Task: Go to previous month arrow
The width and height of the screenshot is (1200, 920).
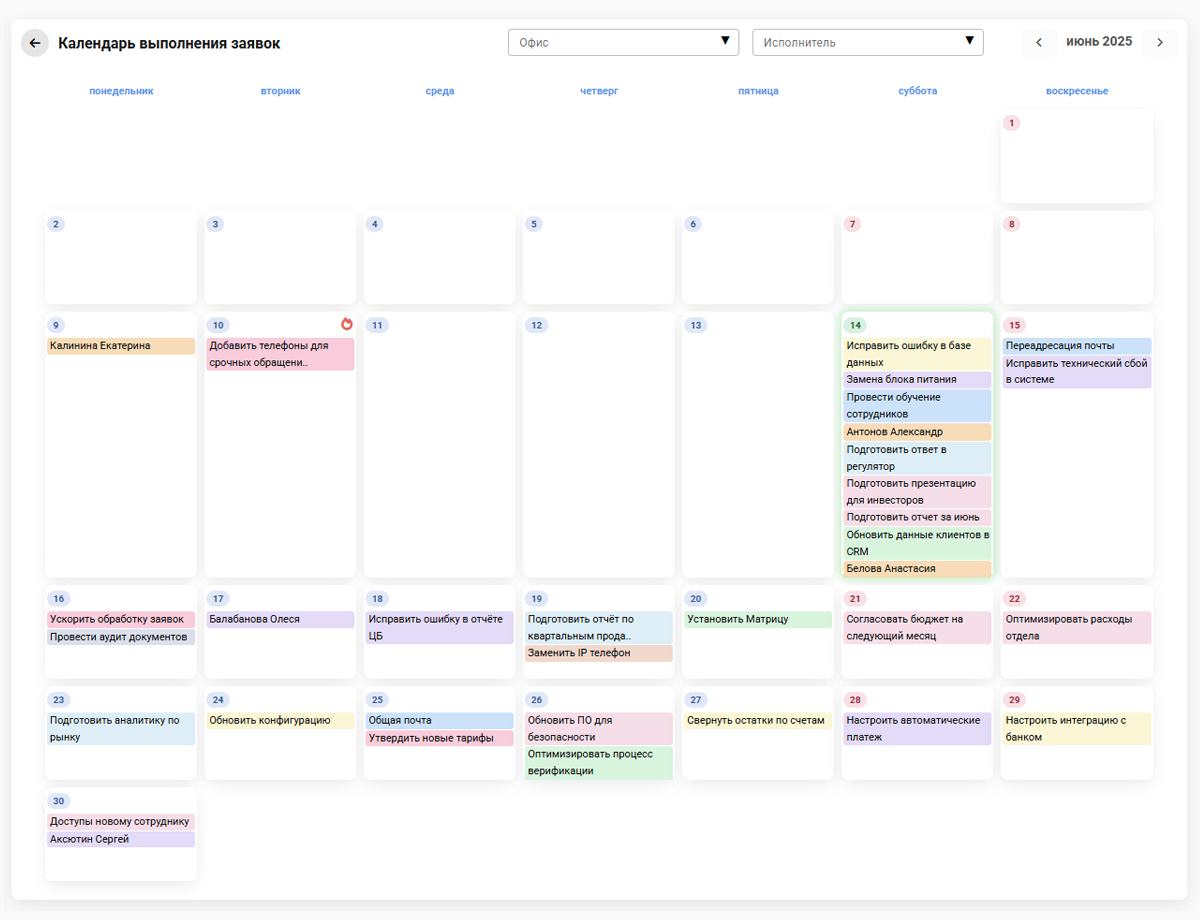Action: pyautogui.click(x=1039, y=42)
